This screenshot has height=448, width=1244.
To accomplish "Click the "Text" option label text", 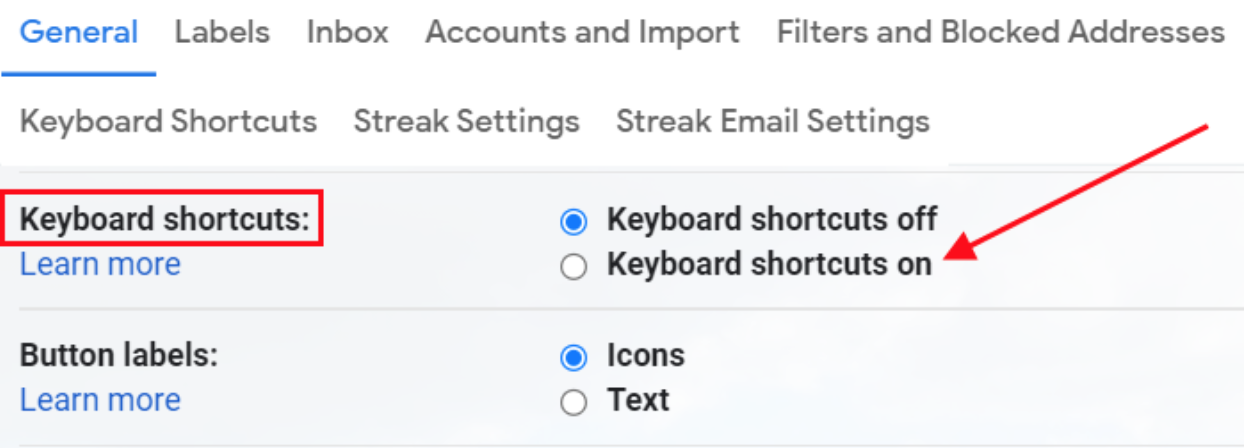I will point(637,401).
